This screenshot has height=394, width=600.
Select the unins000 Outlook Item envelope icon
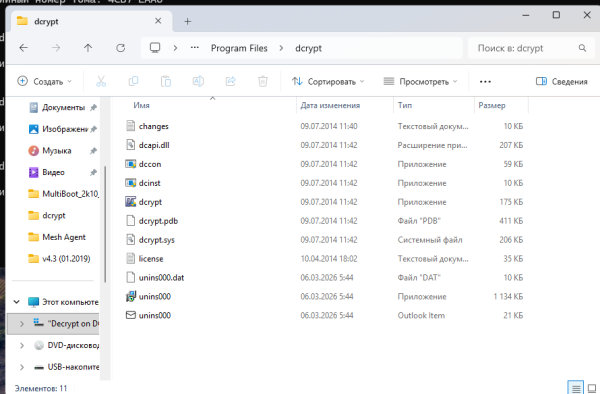click(x=130, y=315)
